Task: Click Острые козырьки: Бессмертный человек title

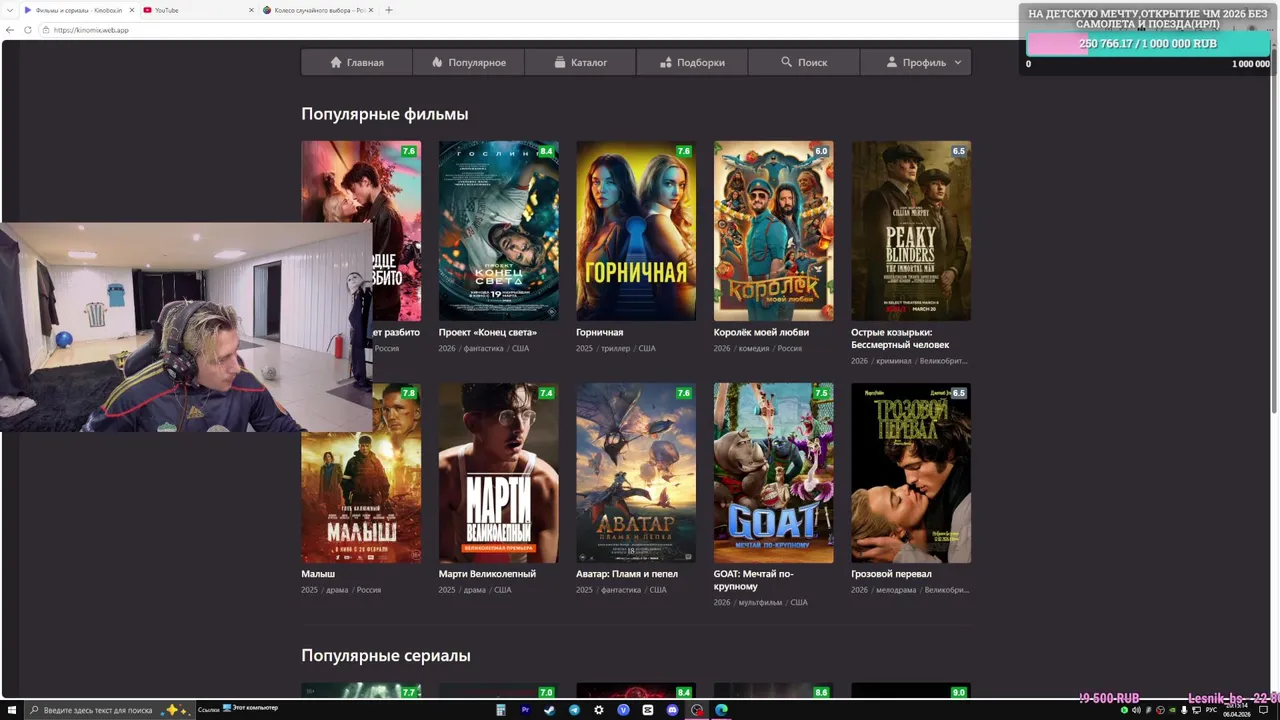Action: coord(900,338)
